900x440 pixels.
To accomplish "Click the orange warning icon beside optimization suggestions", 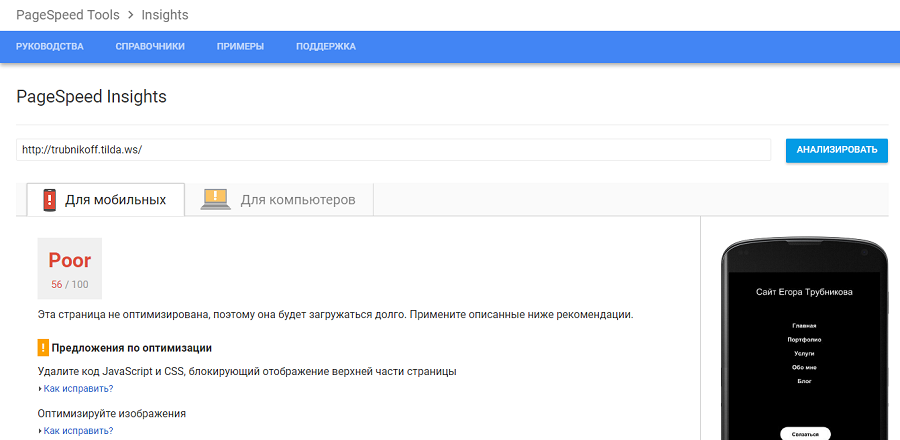I will (x=43, y=348).
